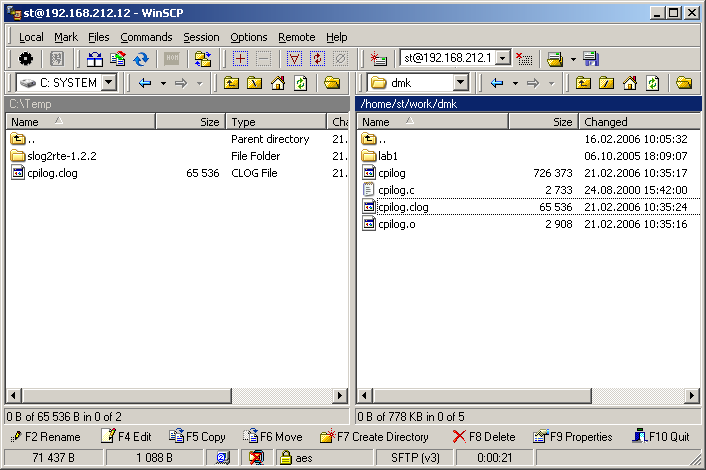The height and width of the screenshot is (470, 706).
Task: Click remote panel scrollbar left arrow
Action: tap(364, 396)
